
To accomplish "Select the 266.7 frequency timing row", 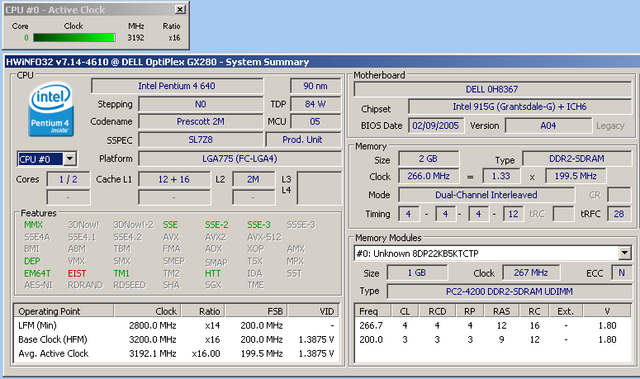I will pos(493,326).
